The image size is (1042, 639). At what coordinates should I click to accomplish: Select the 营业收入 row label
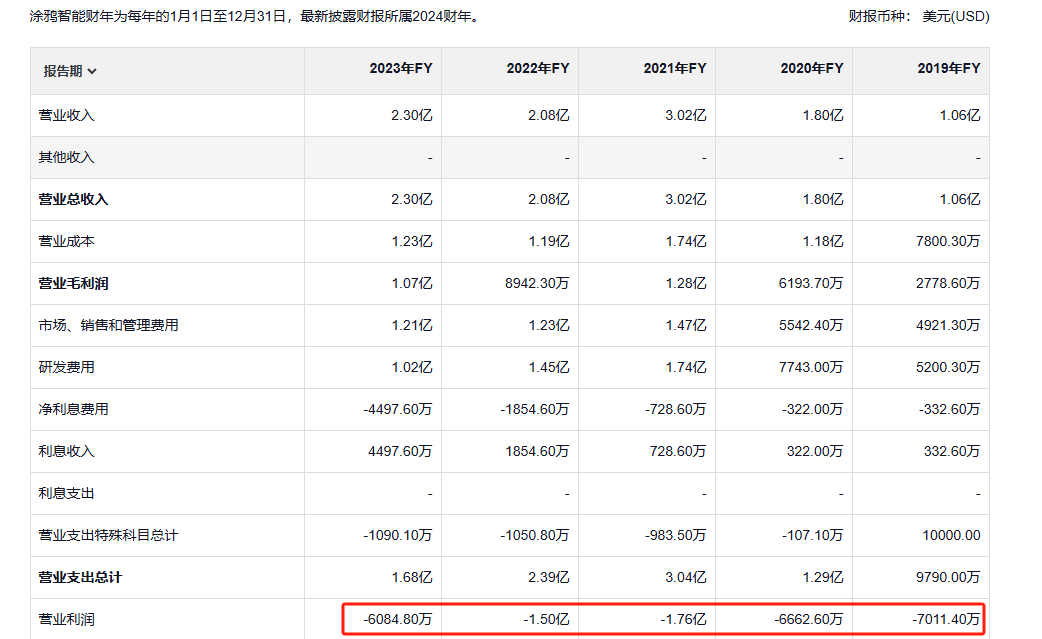click(66, 116)
